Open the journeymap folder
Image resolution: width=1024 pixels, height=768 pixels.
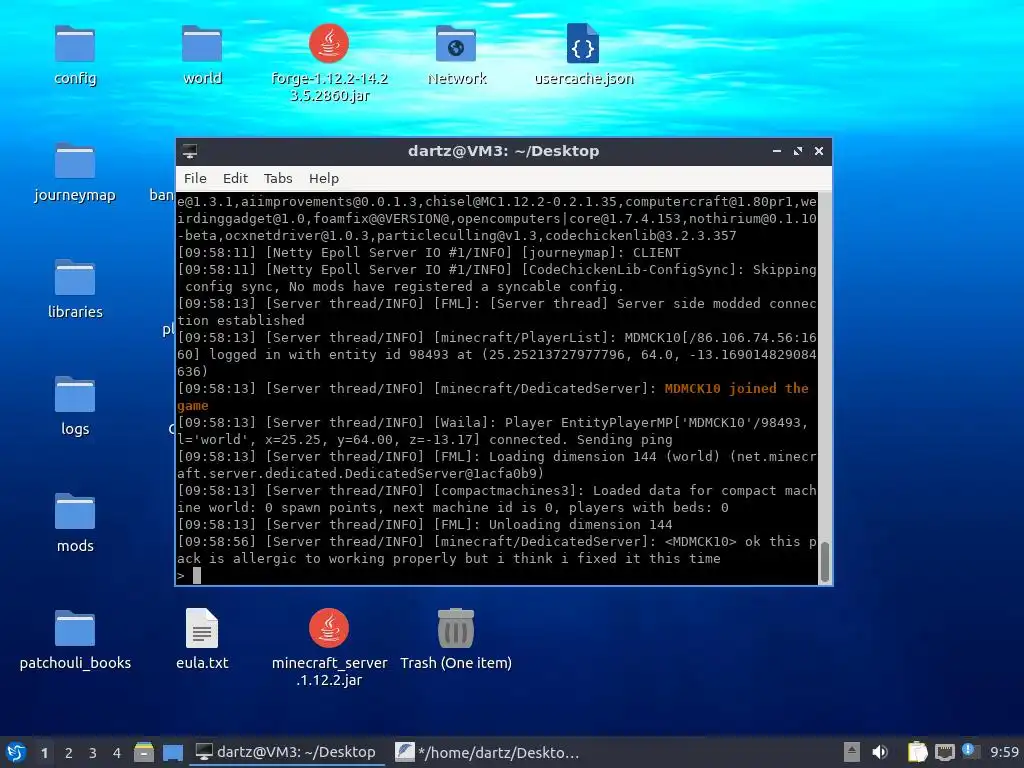coord(74,161)
